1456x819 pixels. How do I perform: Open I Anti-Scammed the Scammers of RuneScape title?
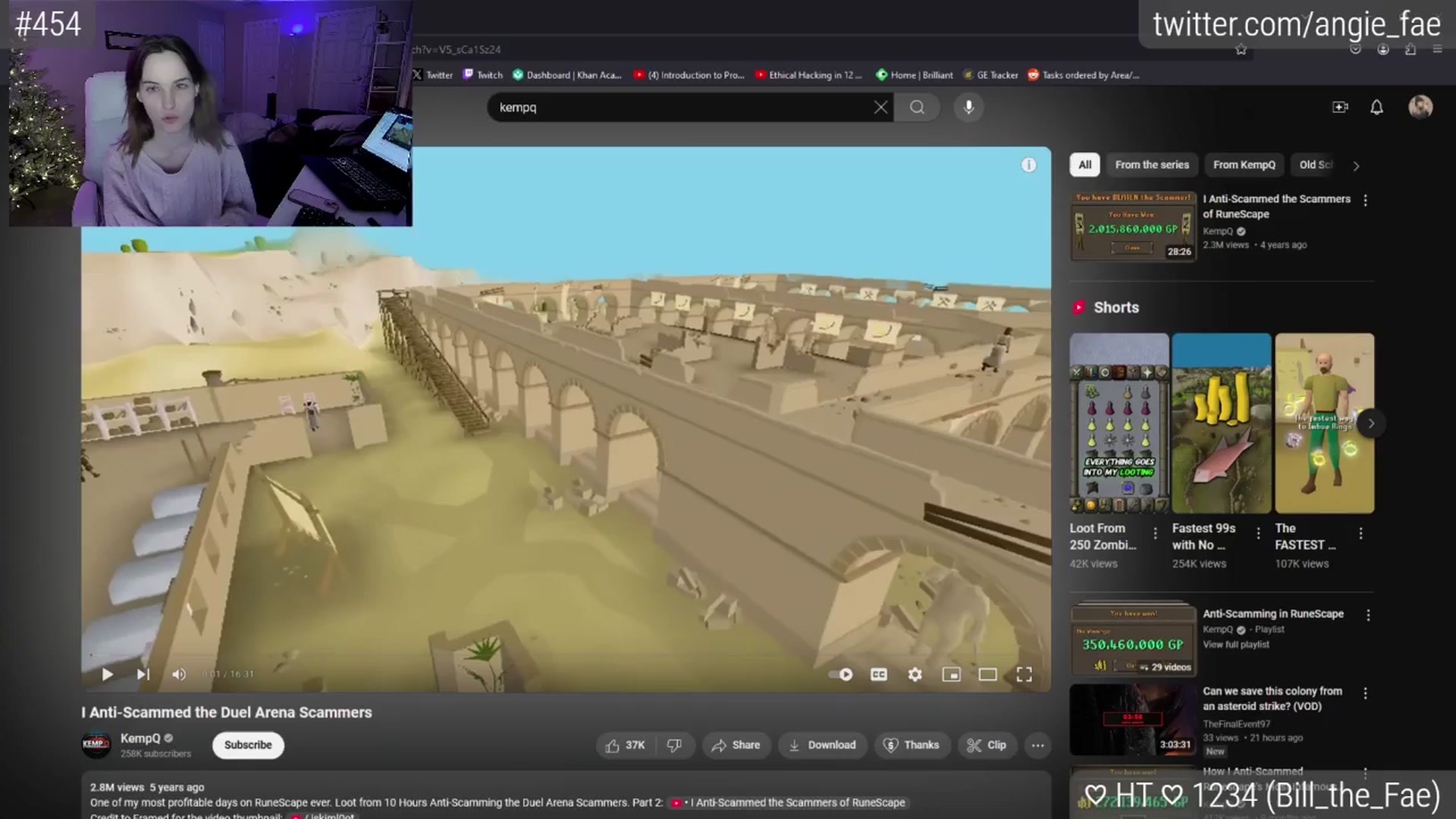[1276, 206]
